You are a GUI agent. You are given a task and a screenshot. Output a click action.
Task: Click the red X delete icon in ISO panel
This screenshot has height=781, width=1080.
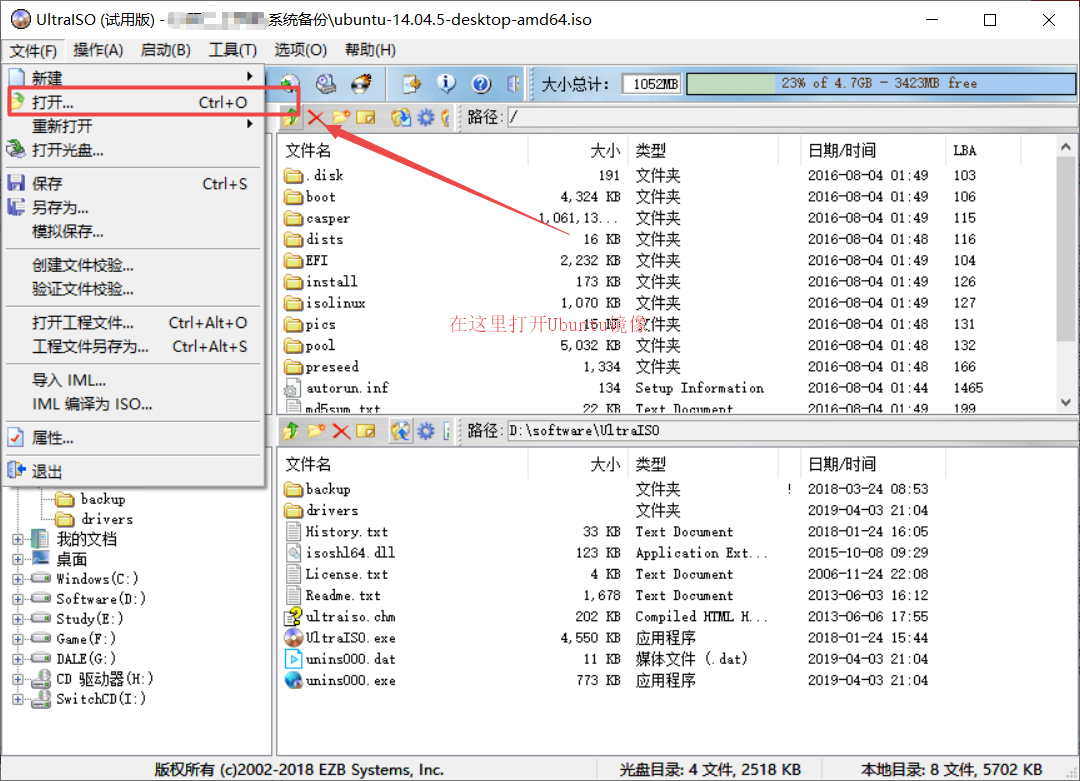(315, 117)
